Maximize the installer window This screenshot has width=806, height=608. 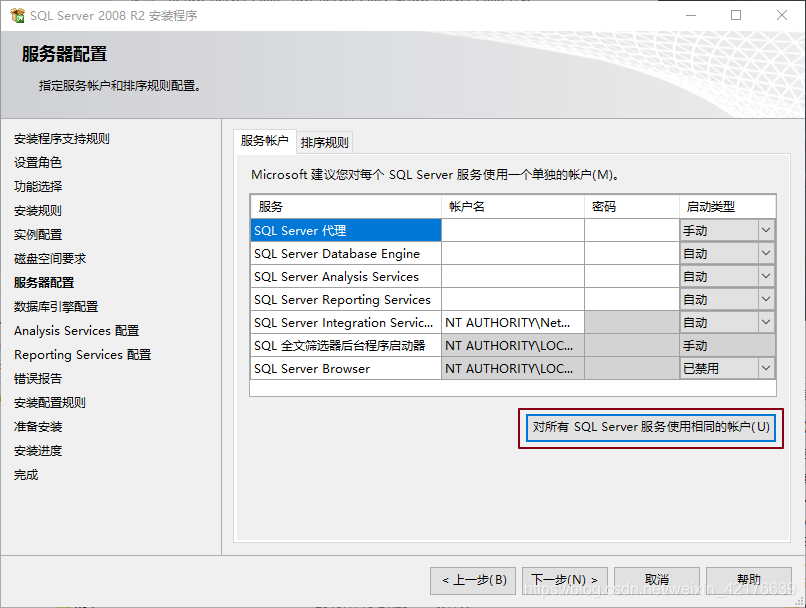(736, 15)
